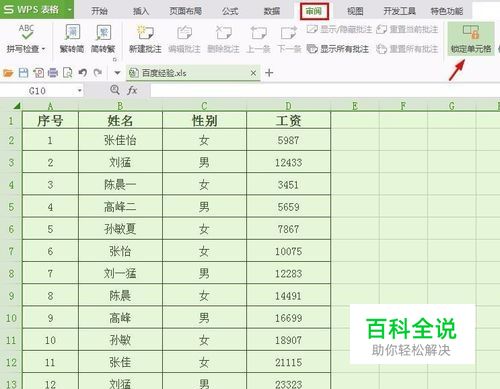Convert Traditional to Simplified (繁转简)
The height and width of the screenshot is (389, 500).
(72, 39)
